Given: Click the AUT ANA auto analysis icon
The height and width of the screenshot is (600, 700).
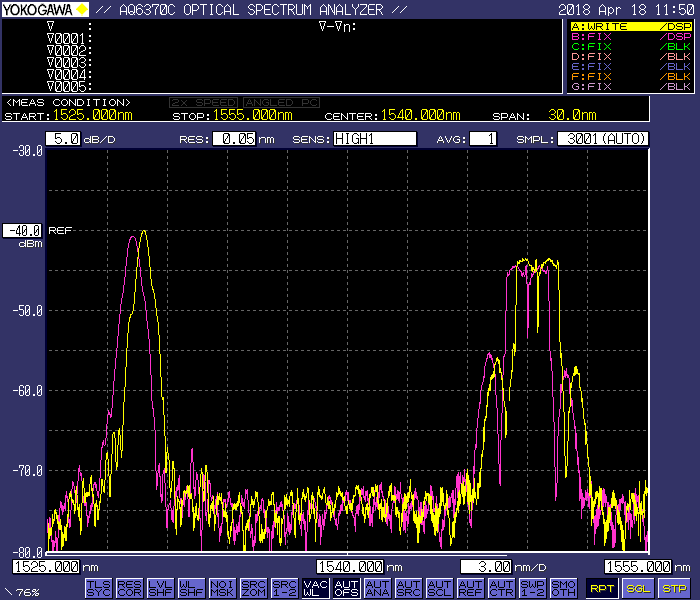Looking at the screenshot, I should coord(377,587).
